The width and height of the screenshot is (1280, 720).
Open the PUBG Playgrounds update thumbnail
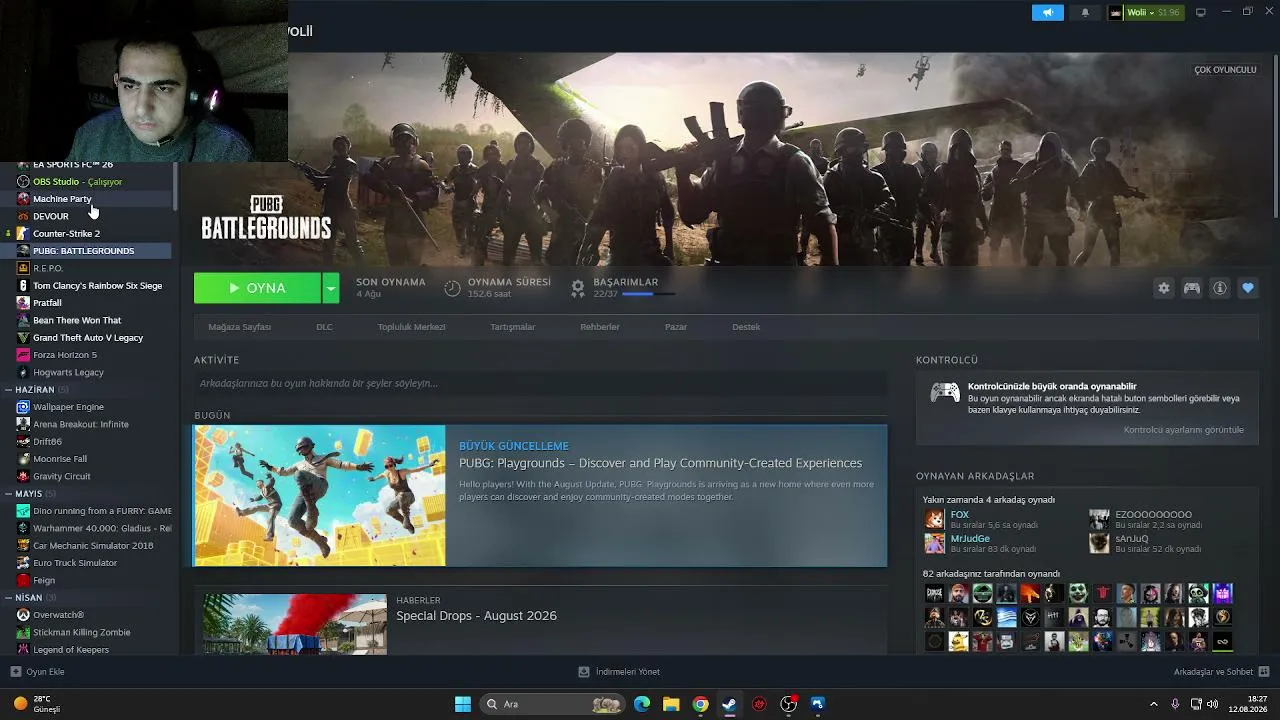(x=319, y=496)
